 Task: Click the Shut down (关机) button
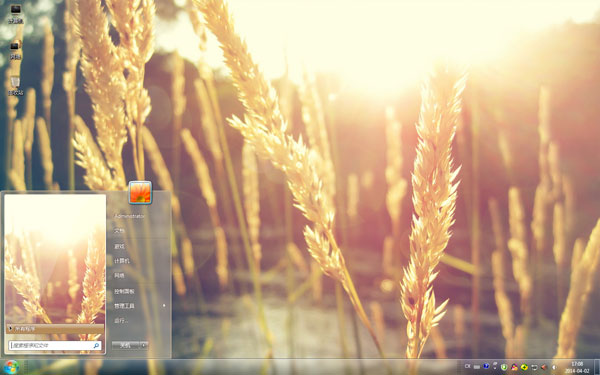(x=126, y=346)
